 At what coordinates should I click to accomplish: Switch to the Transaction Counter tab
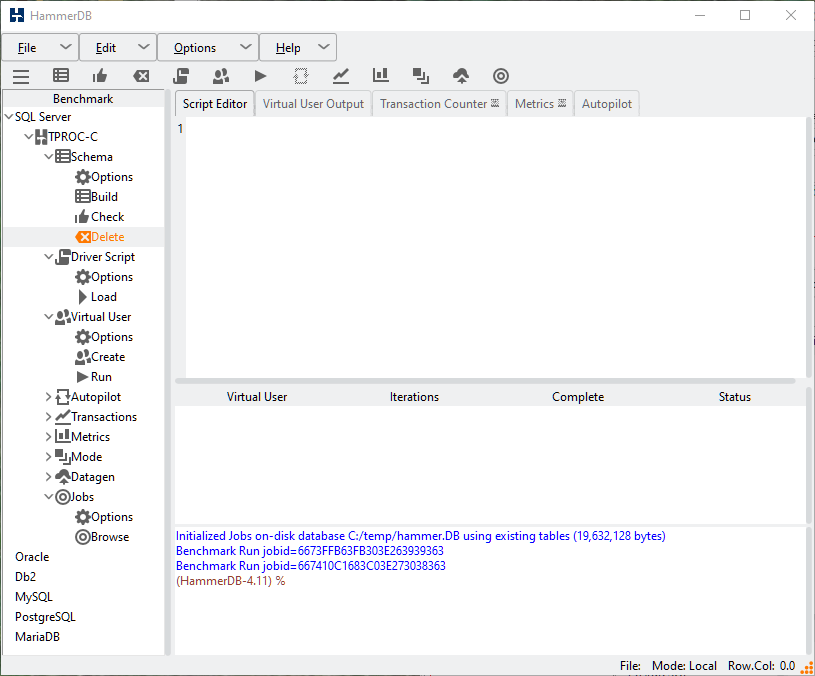[439, 103]
